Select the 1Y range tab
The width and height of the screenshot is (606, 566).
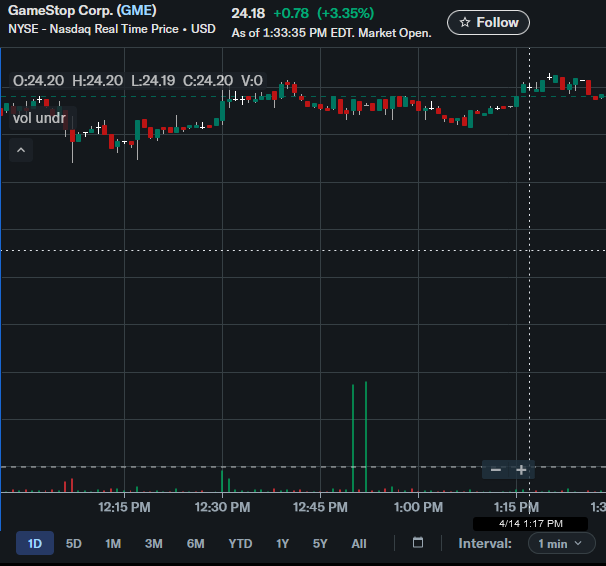point(283,544)
